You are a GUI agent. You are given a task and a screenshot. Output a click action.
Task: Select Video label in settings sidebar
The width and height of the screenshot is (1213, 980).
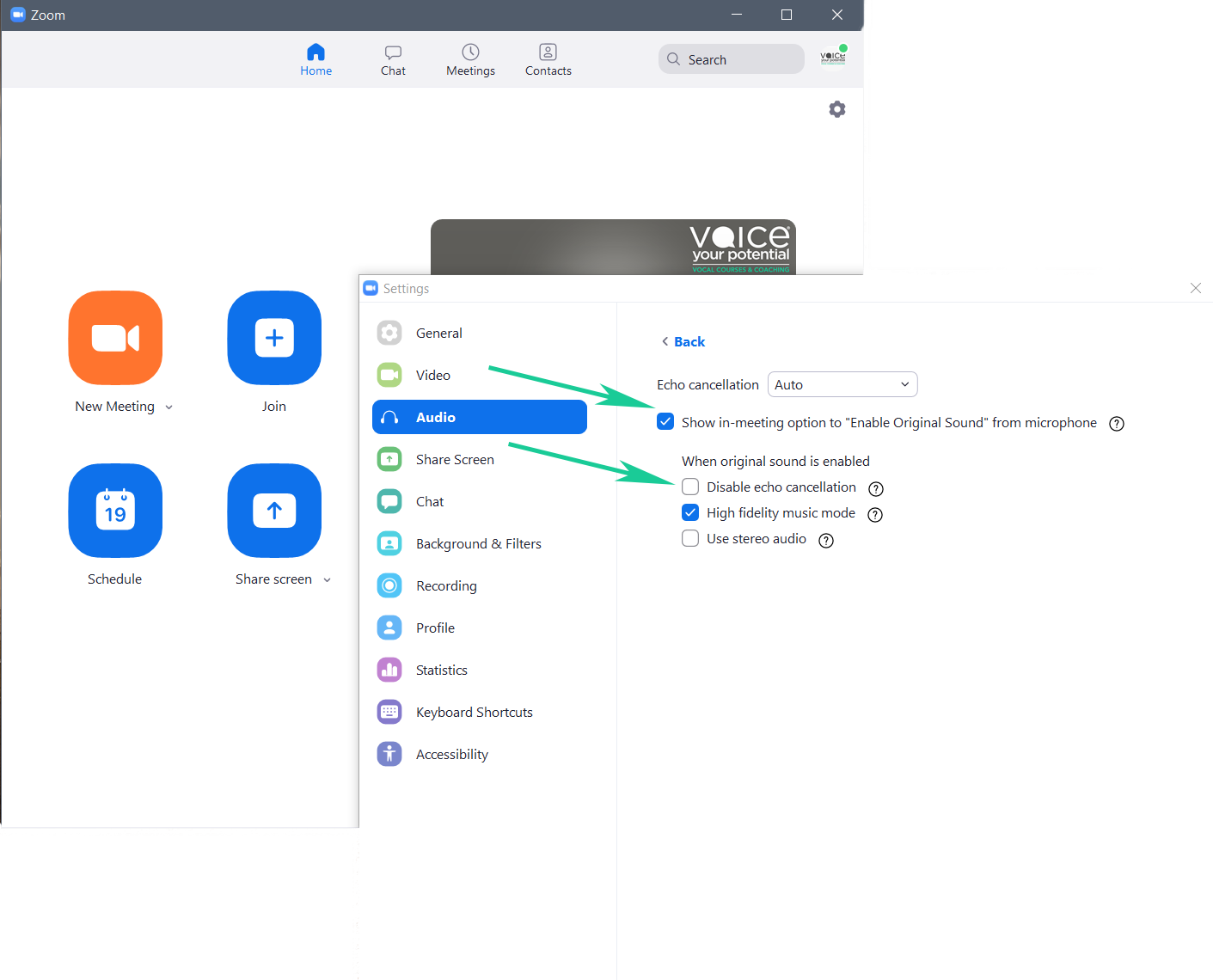click(x=433, y=375)
